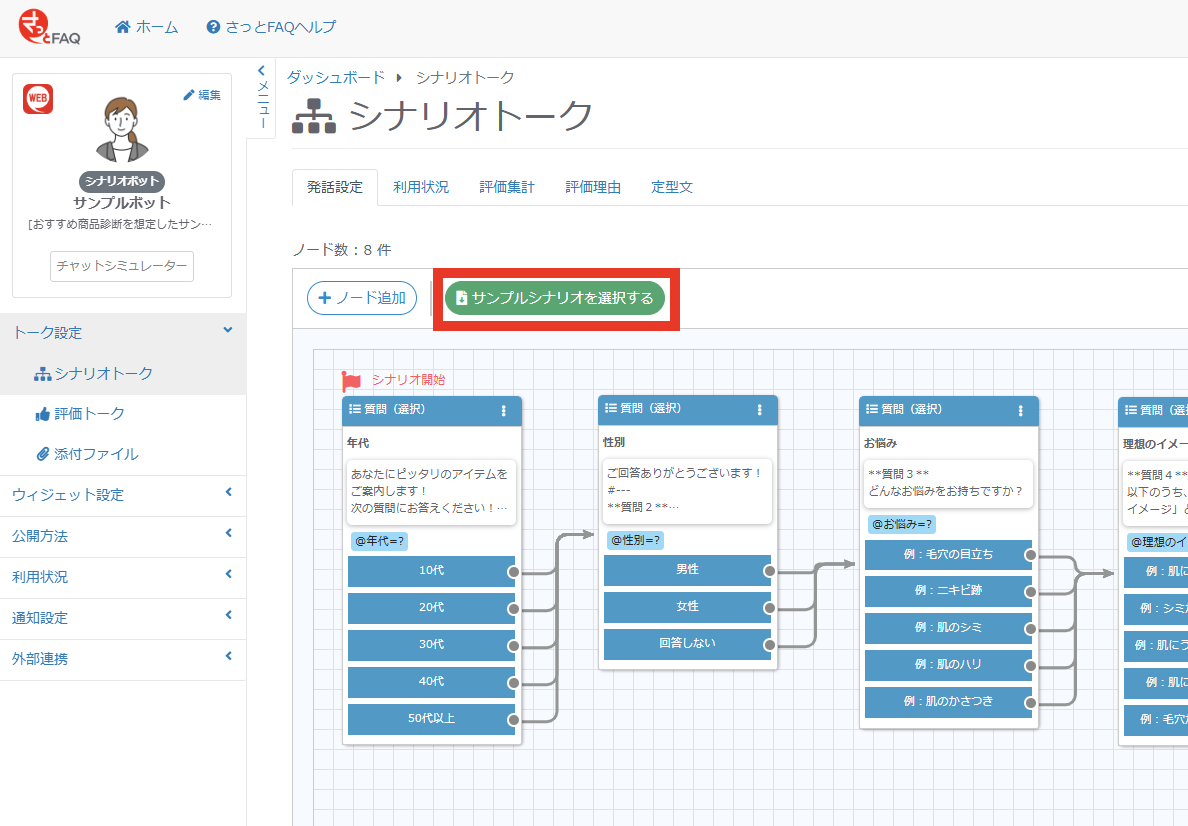Click the @お悩み=? variable tag
This screenshot has width=1188, height=826.
pos(902,524)
